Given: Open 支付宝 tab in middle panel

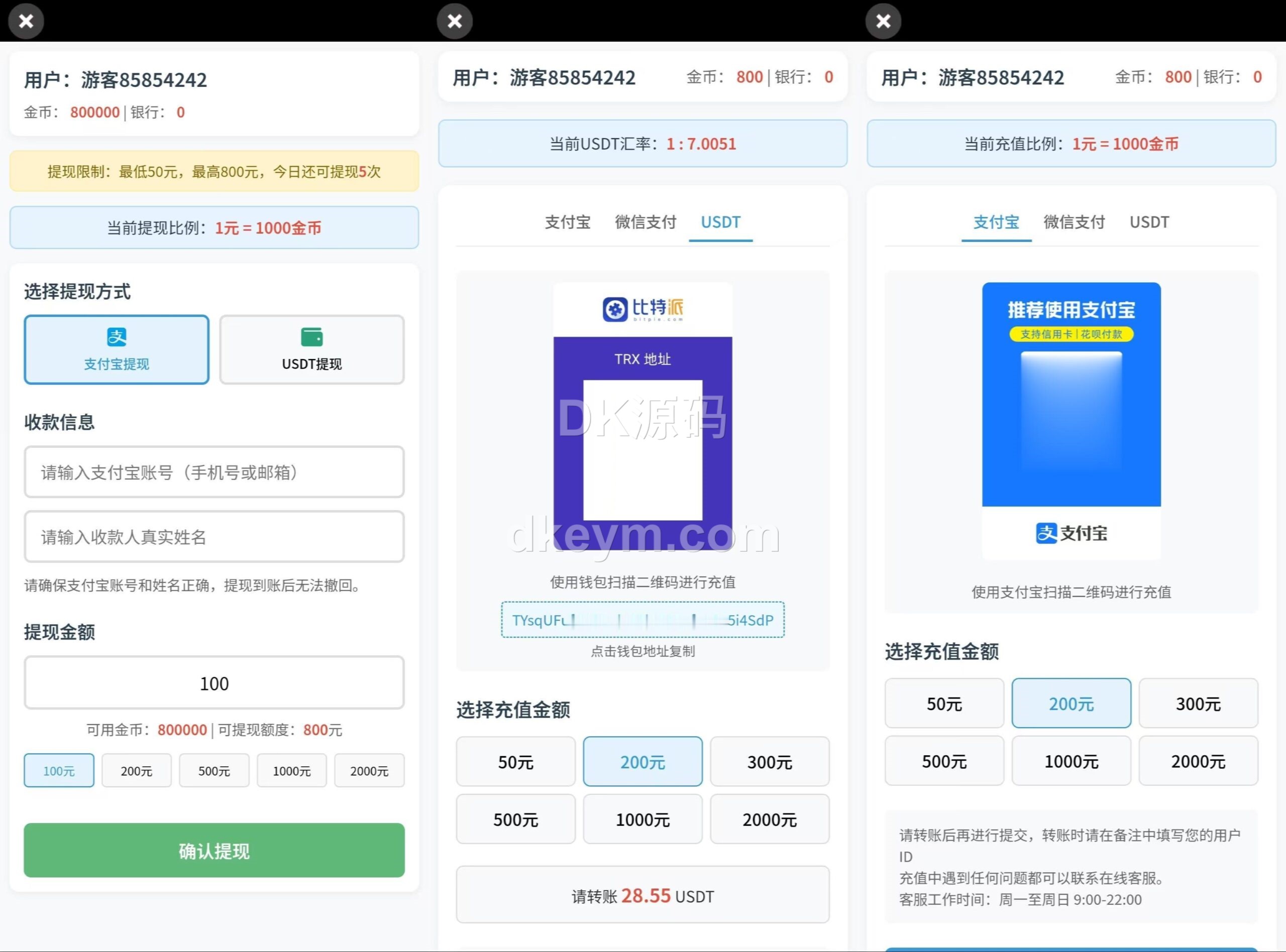Looking at the screenshot, I should click(x=568, y=222).
